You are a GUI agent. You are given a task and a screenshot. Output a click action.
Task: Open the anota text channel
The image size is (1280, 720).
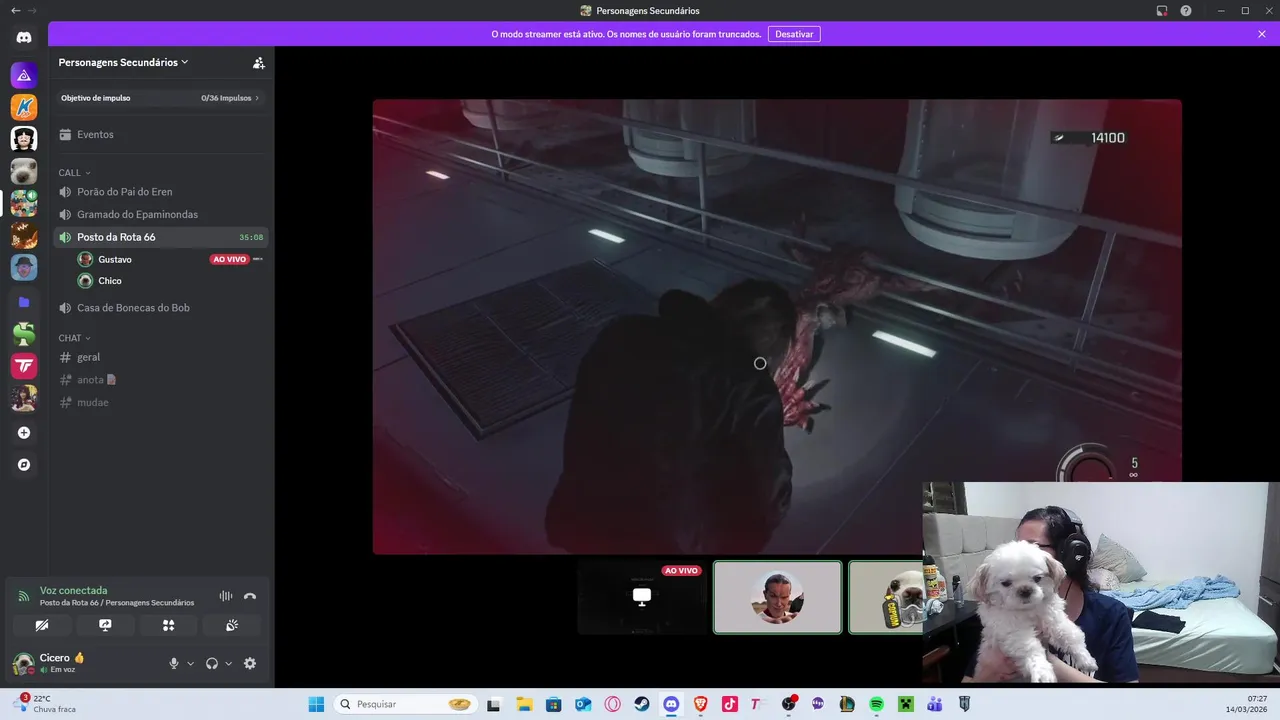coord(161,380)
